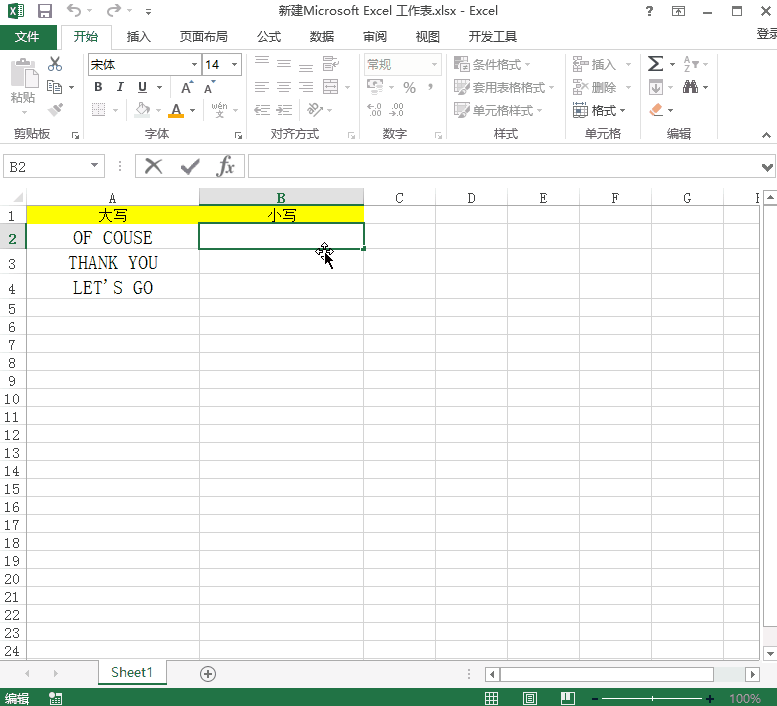777x706 pixels.
Task: Click the macro recording icon in status bar
Action: tap(56, 699)
